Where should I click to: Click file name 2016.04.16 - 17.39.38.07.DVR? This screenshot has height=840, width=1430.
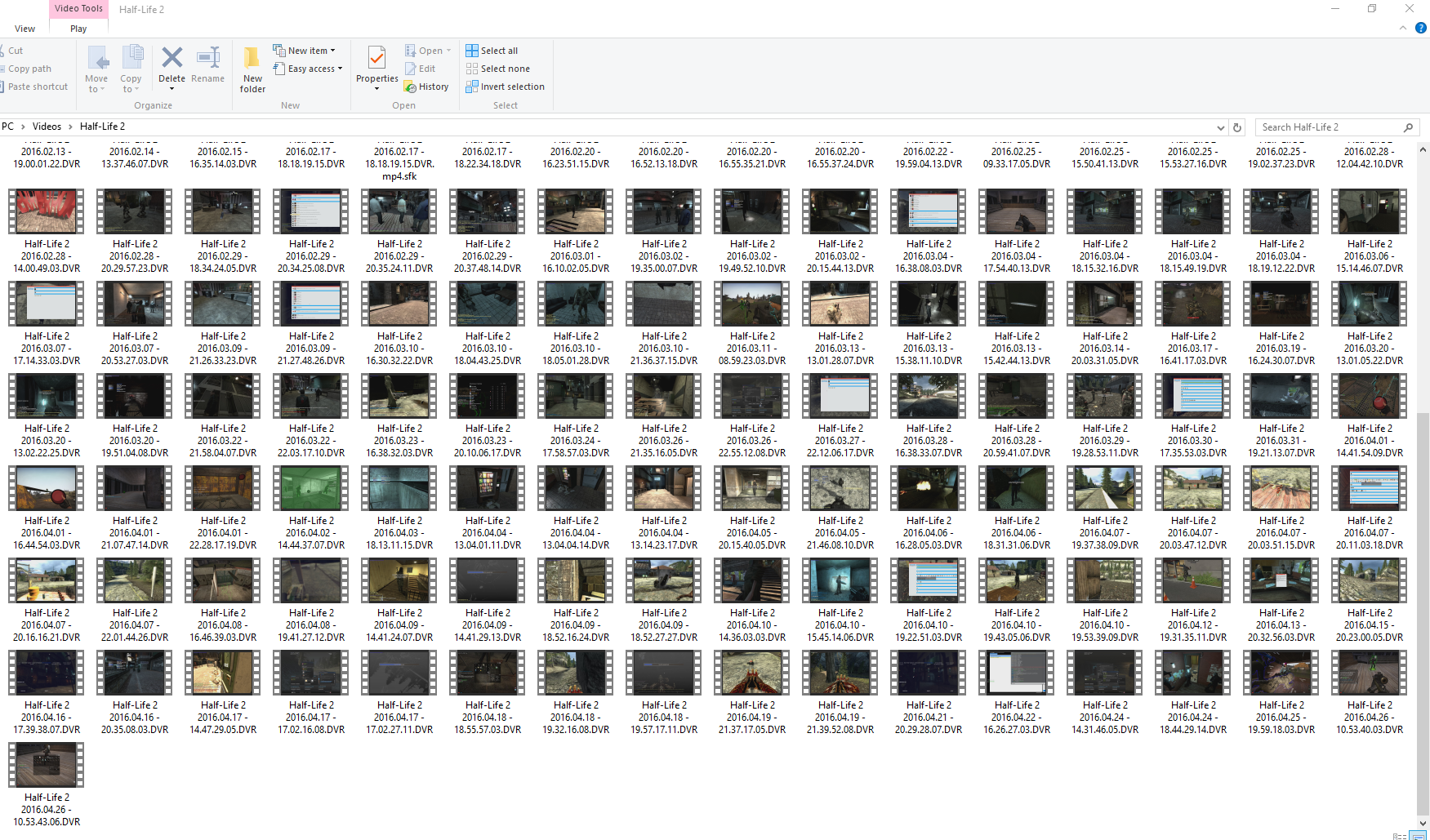(x=47, y=717)
